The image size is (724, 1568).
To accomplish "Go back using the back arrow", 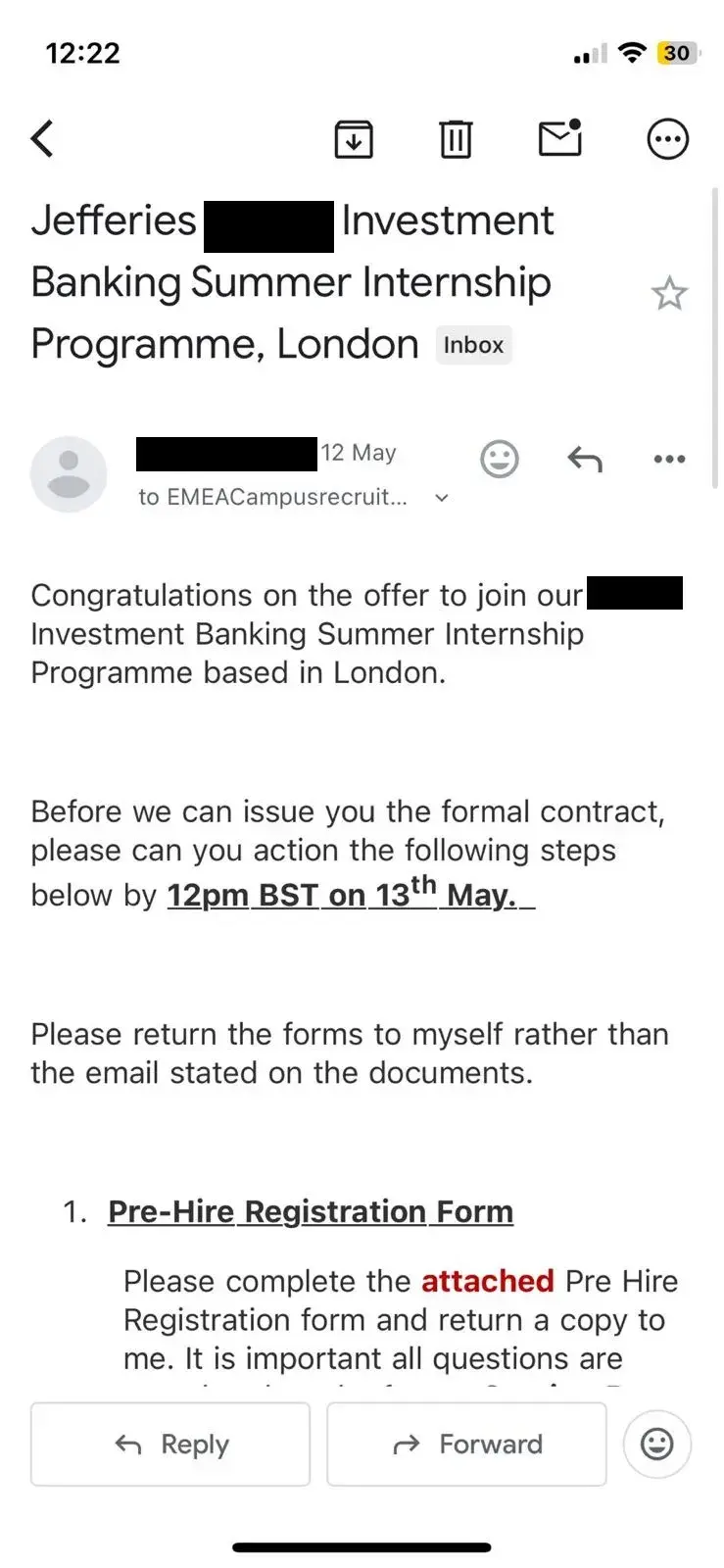I will pos(43,139).
